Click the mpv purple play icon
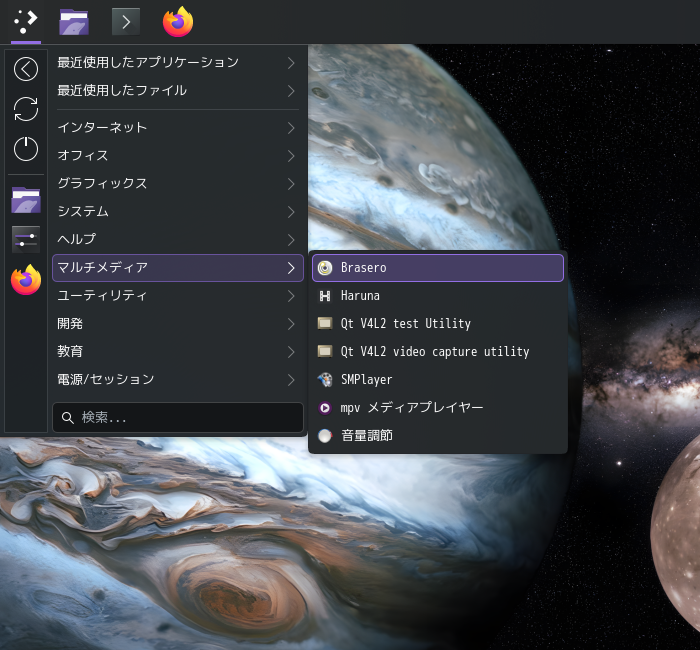Screen dimensions: 700x650 pos(325,408)
